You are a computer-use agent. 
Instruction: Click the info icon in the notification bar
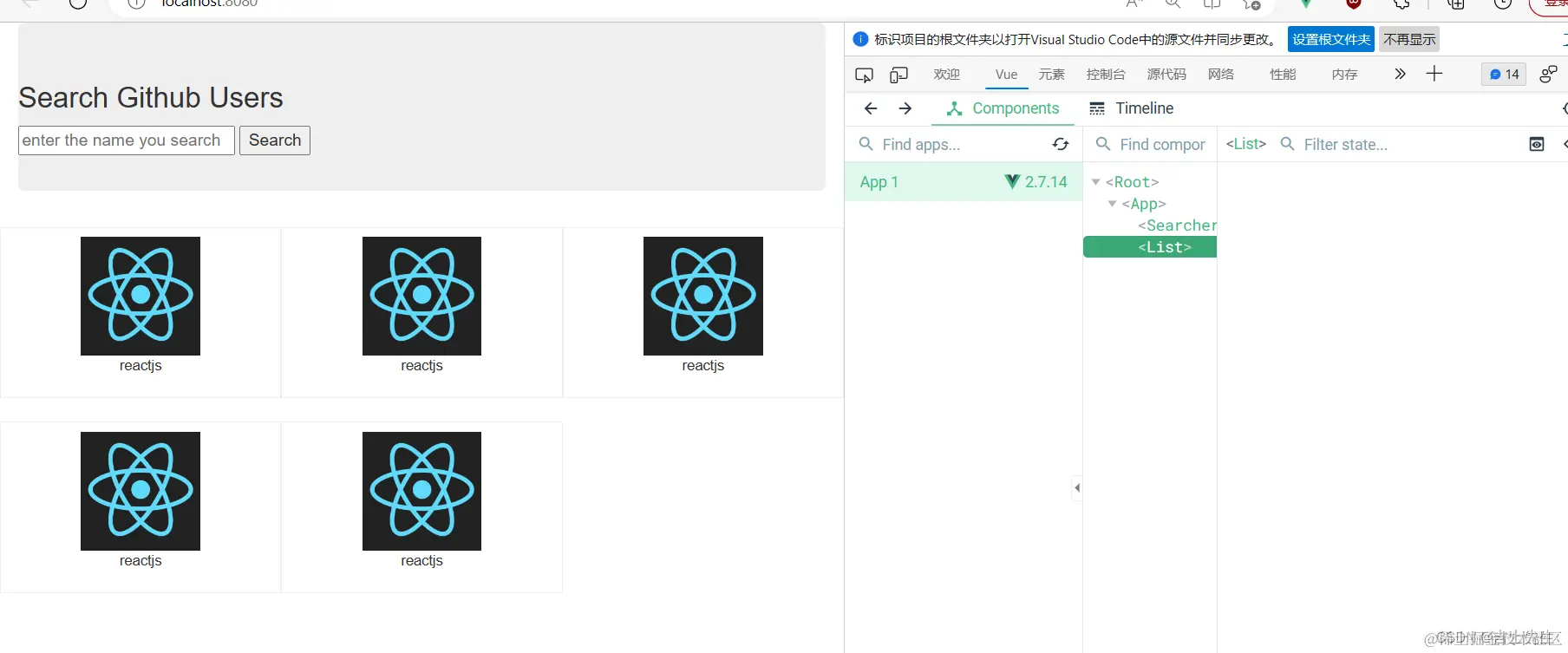coord(860,39)
